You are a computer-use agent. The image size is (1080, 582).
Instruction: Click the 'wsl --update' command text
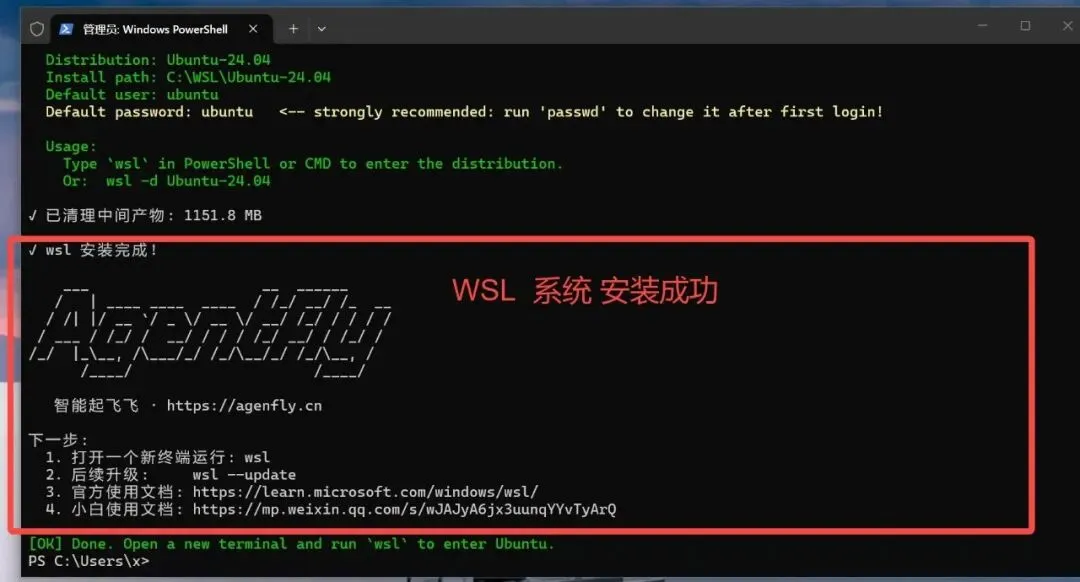point(244,475)
